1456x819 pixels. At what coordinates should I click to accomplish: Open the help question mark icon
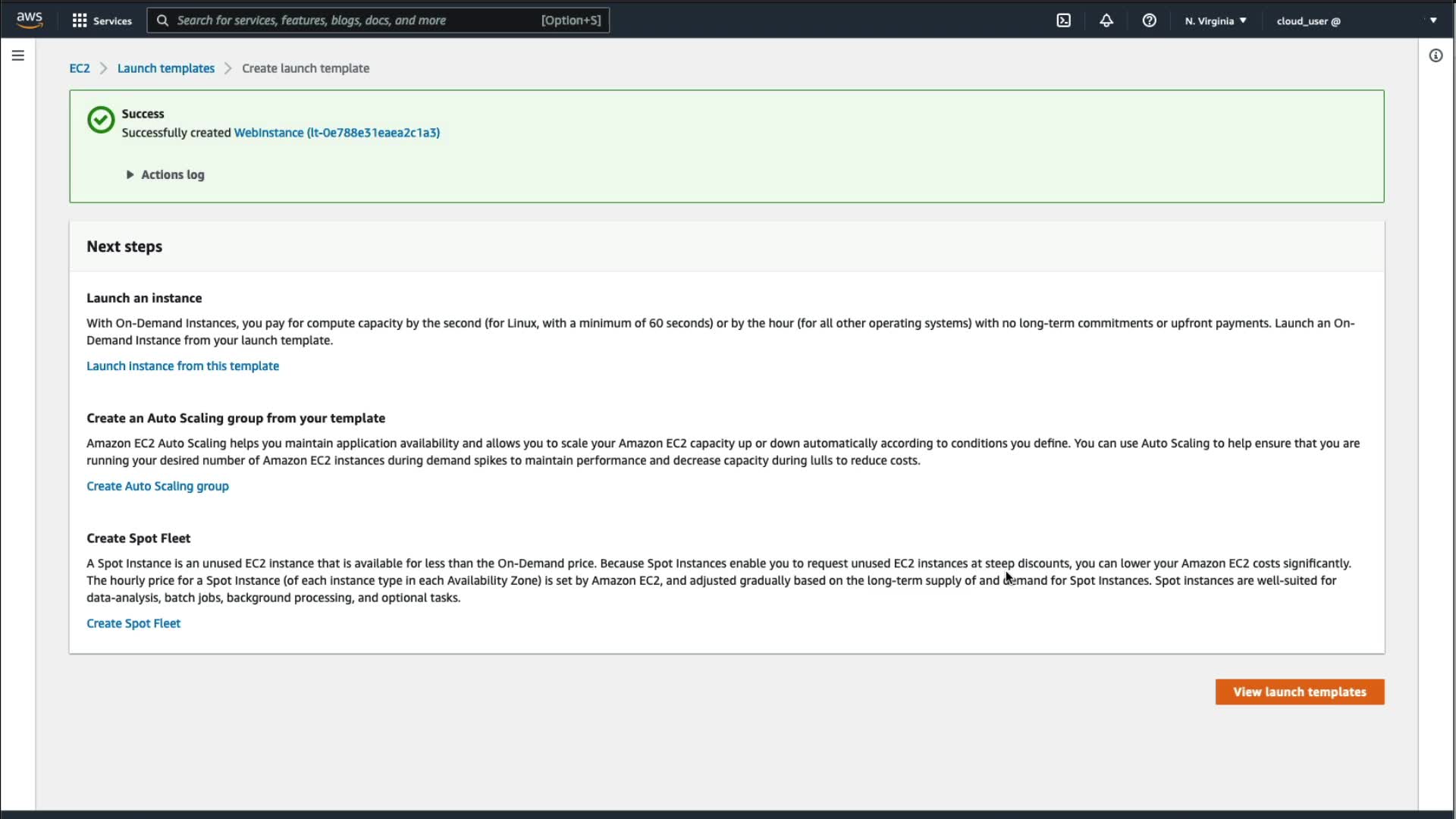1149,20
